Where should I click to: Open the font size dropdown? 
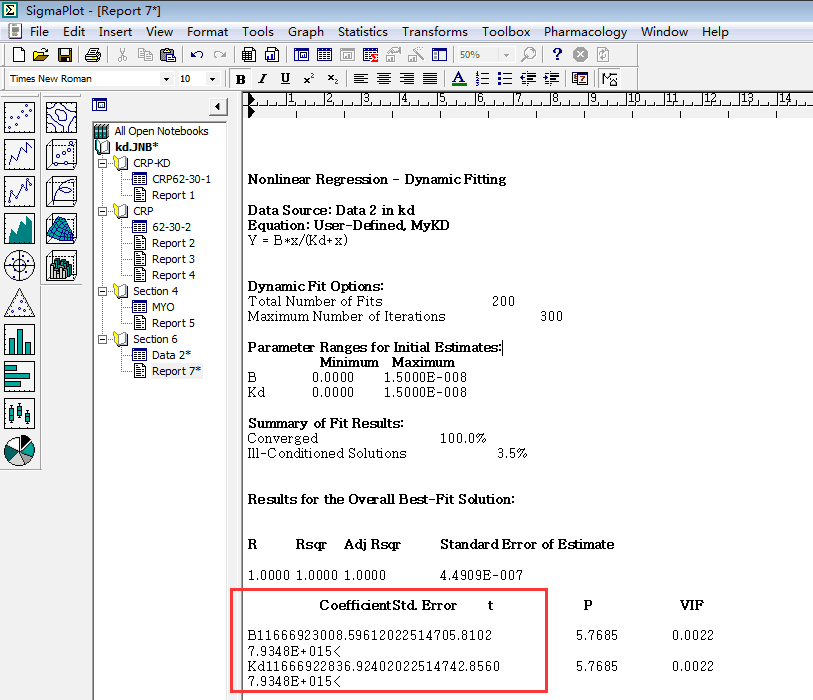[212, 79]
